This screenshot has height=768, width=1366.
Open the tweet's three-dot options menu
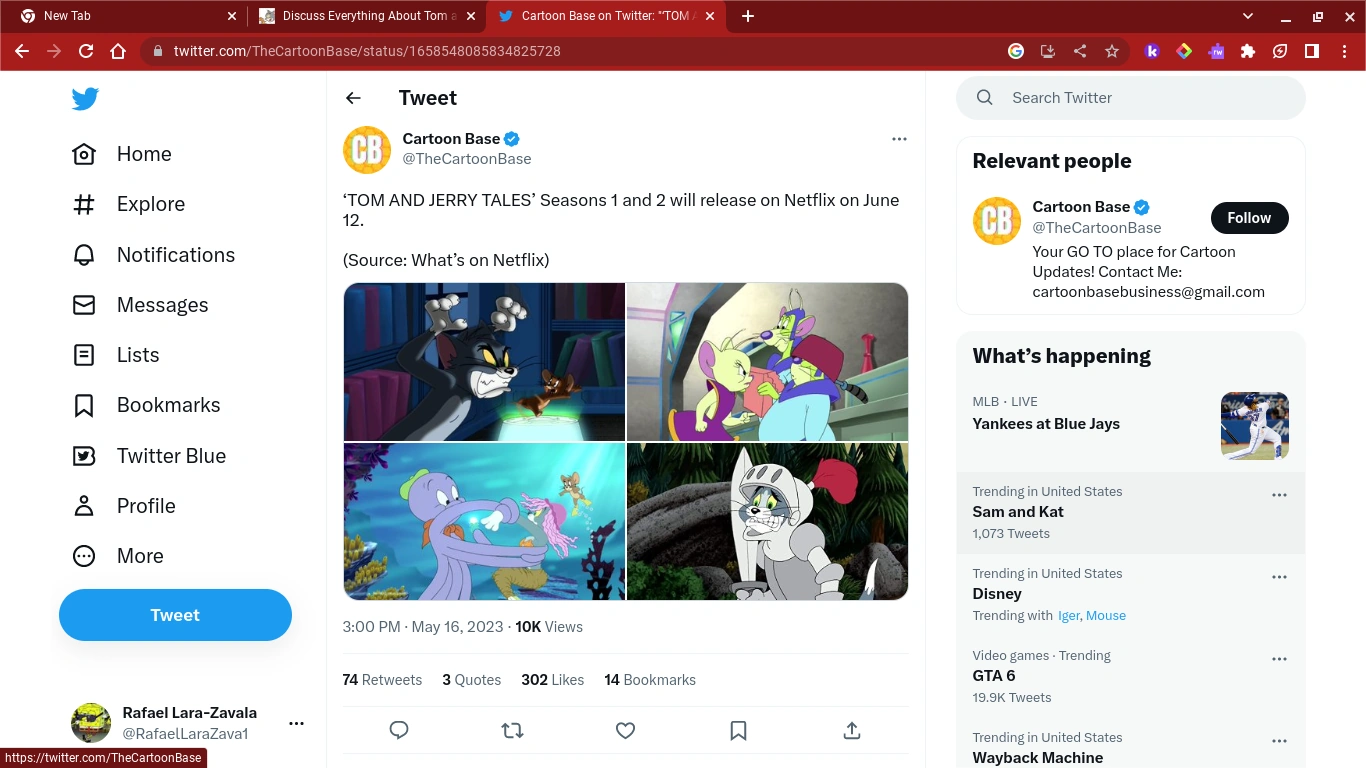click(899, 139)
